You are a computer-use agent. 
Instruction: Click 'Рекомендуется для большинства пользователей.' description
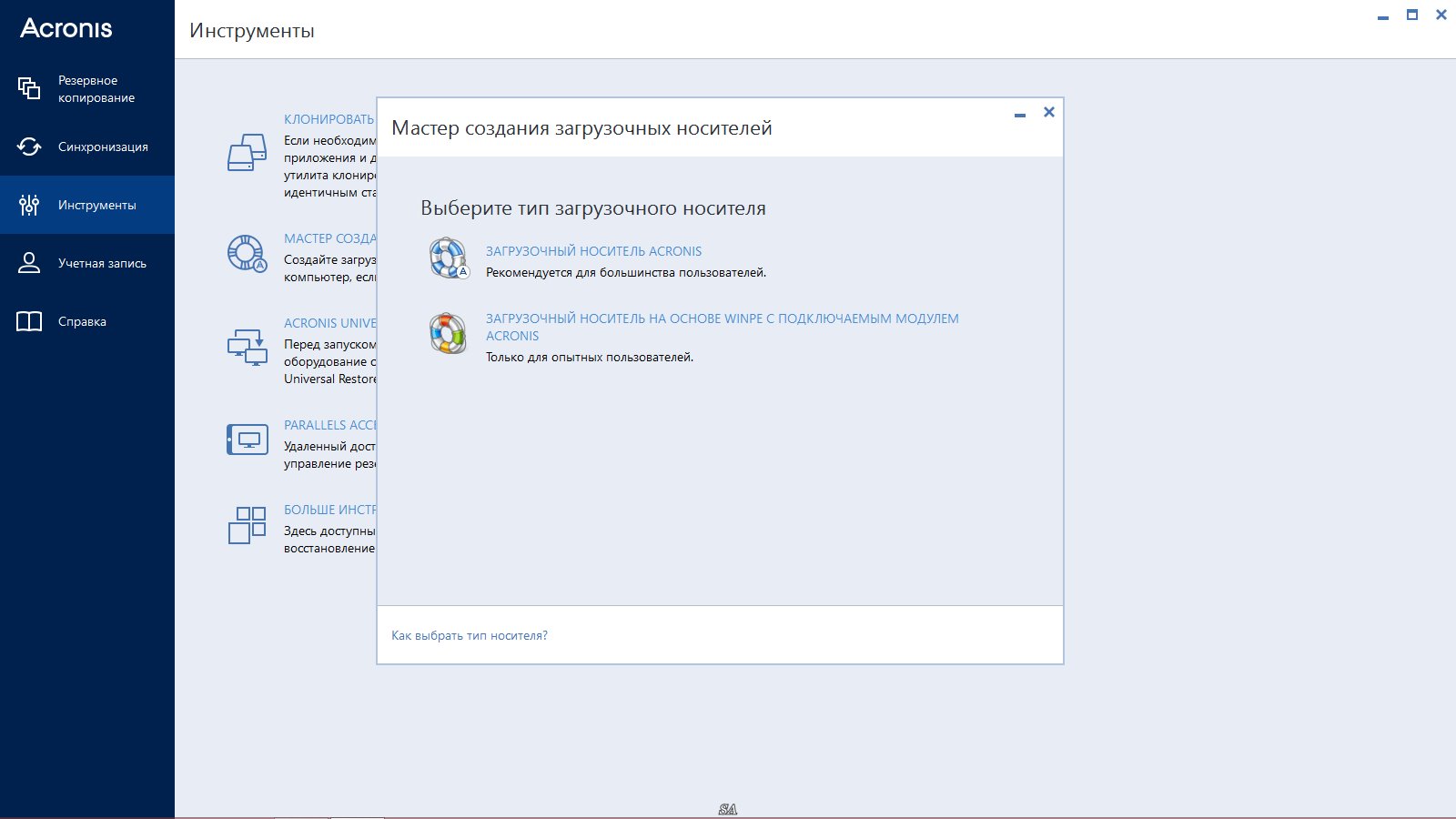click(x=626, y=272)
